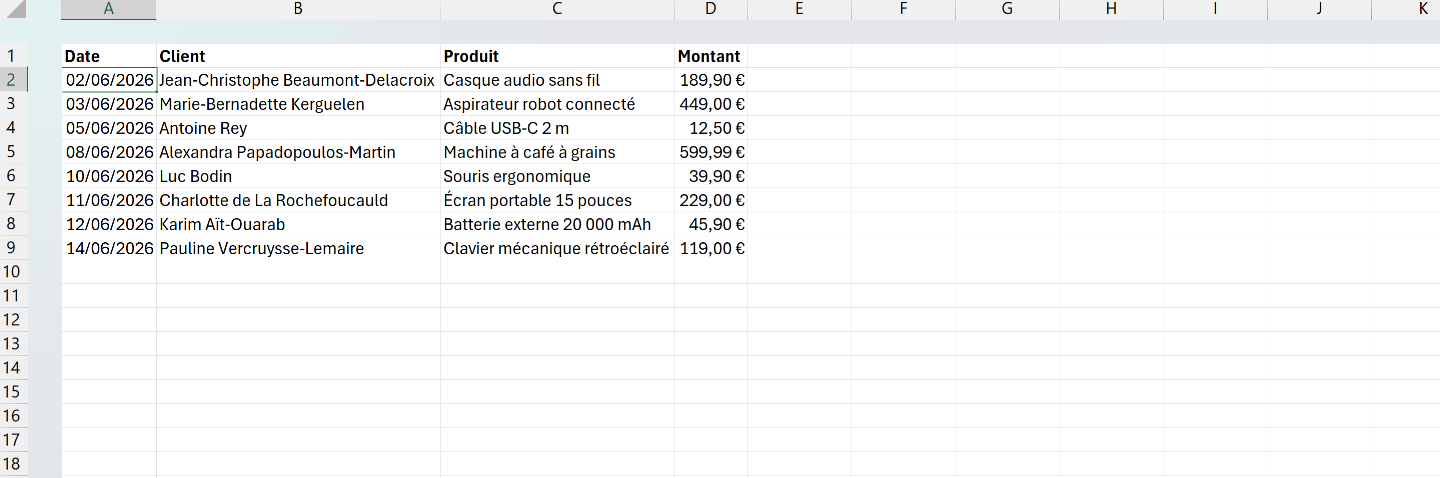Click the amount 39,90 €

[x=711, y=176]
